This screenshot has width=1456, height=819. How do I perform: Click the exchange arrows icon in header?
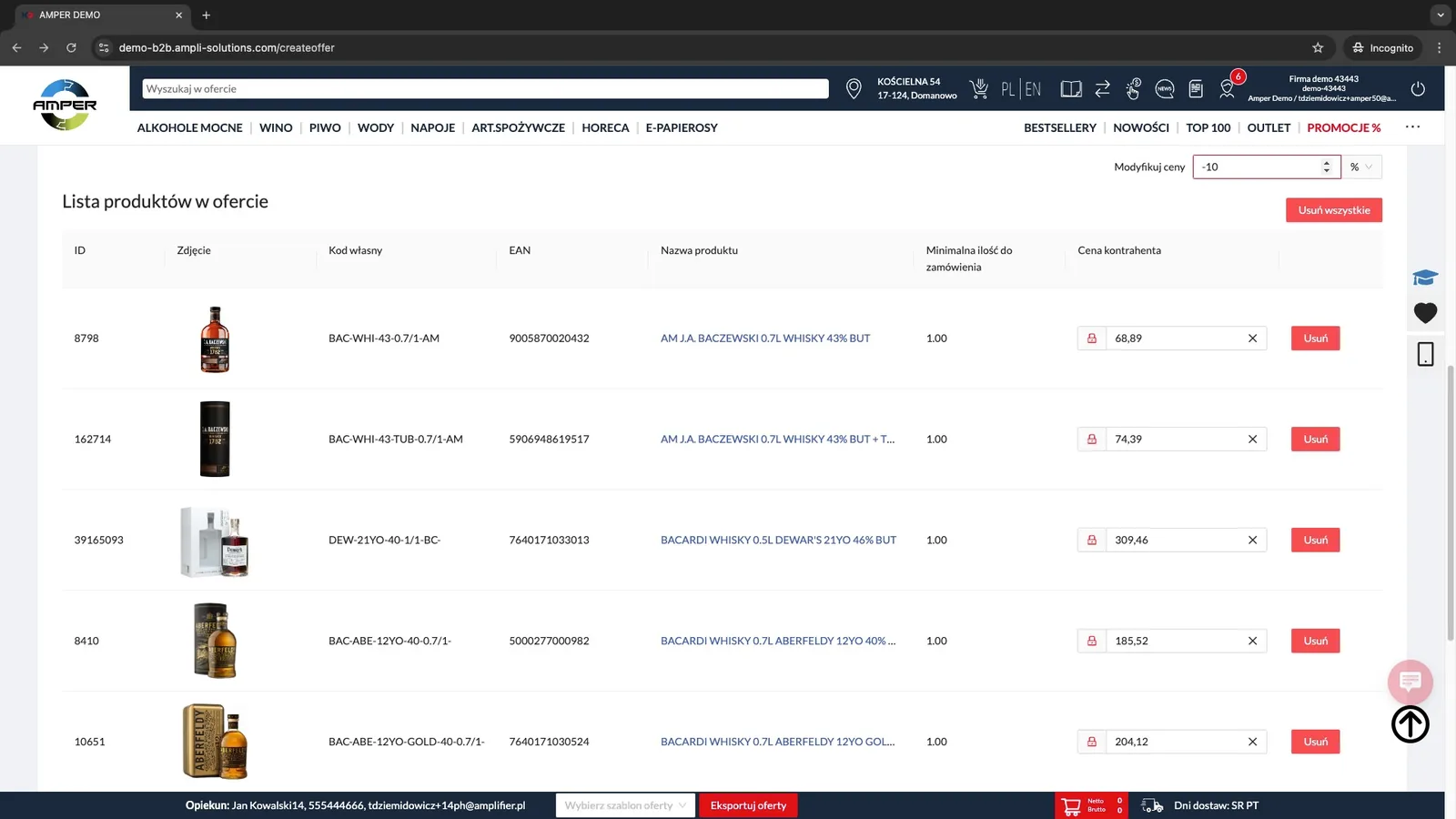1102,88
